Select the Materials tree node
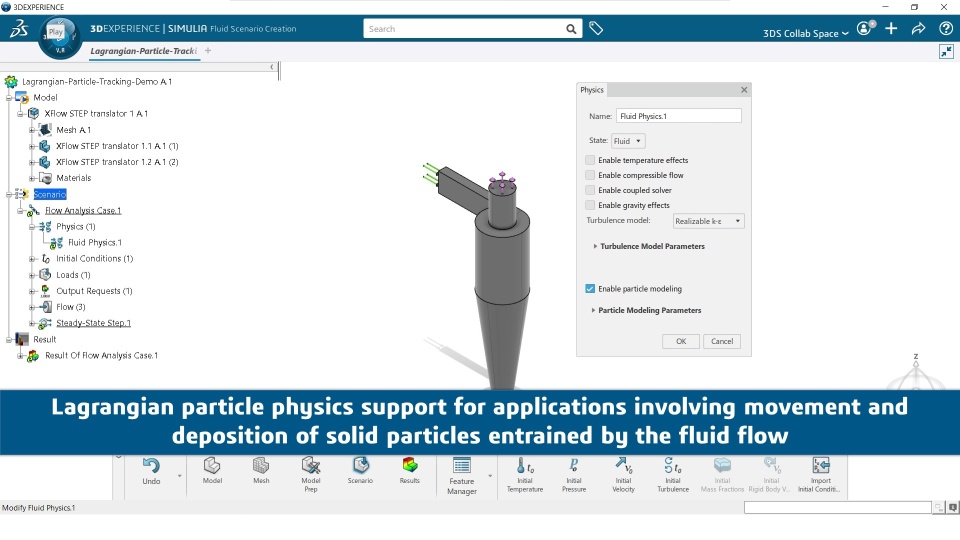Screen dimensions: 960x540 tap(73, 178)
